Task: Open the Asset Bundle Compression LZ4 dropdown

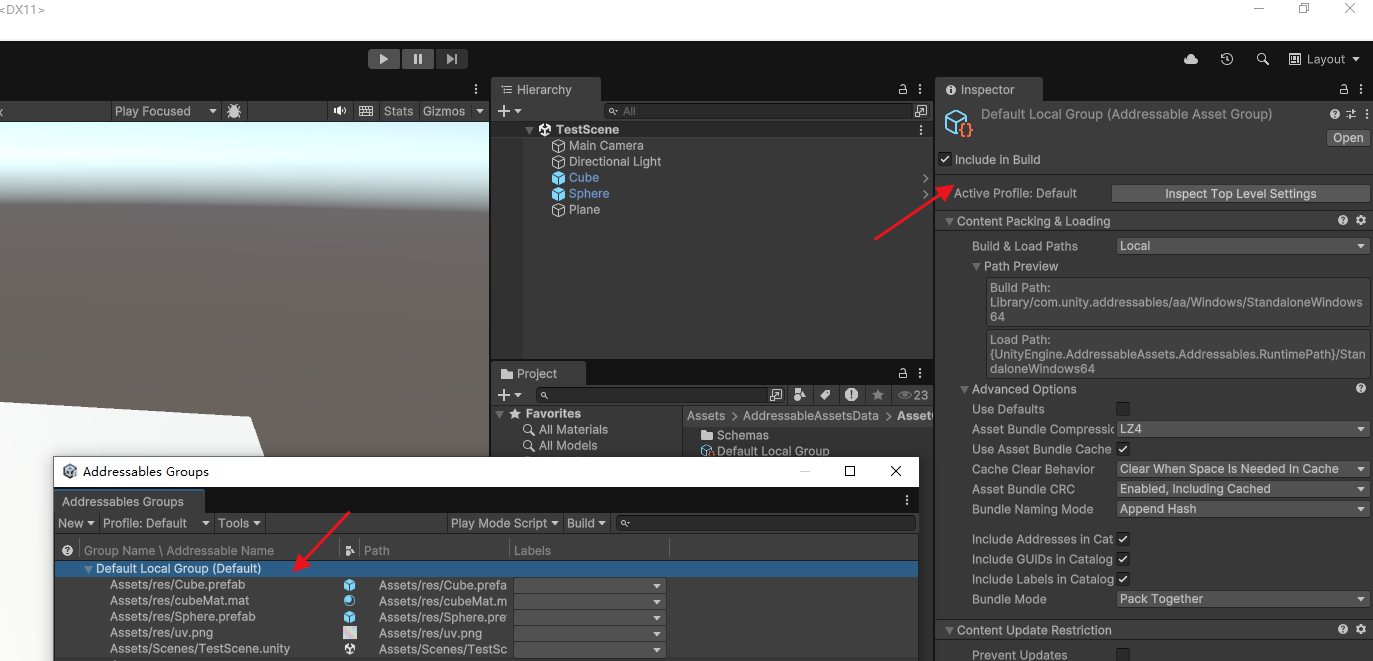Action: (x=1243, y=429)
